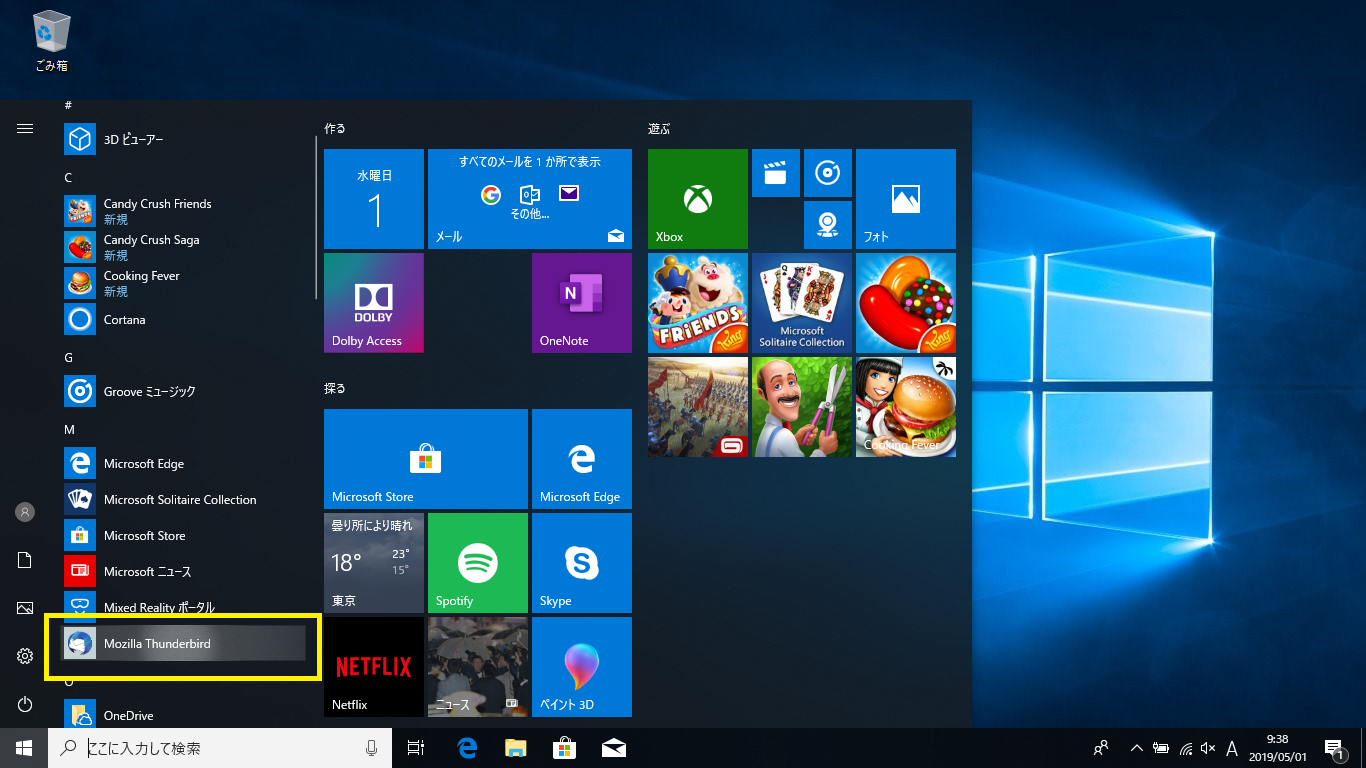This screenshot has width=1366, height=768.
Task: Open Cortana from the app list
Action: click(186, 319)
